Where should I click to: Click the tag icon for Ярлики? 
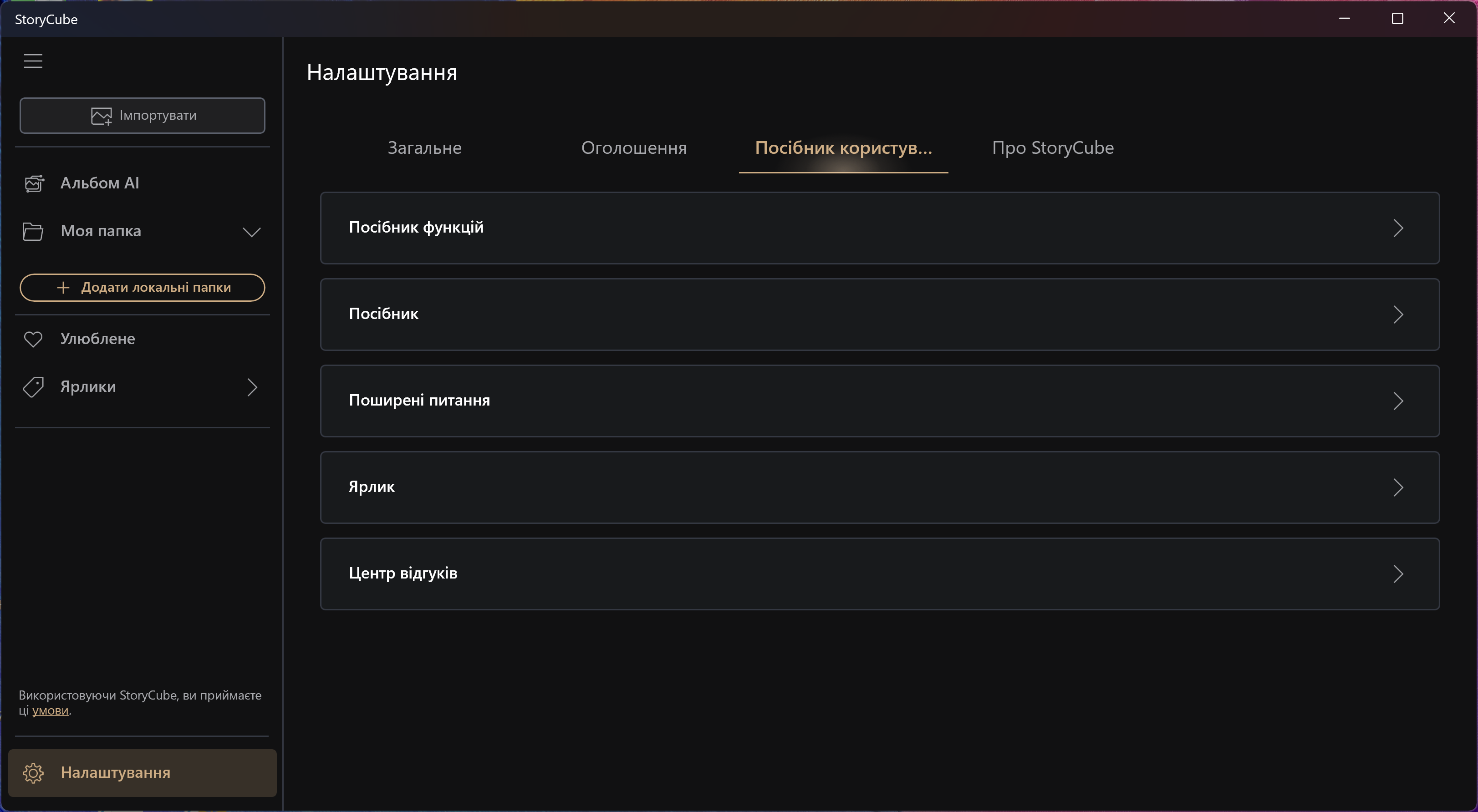pyautogui.click(x=33, y=387)
